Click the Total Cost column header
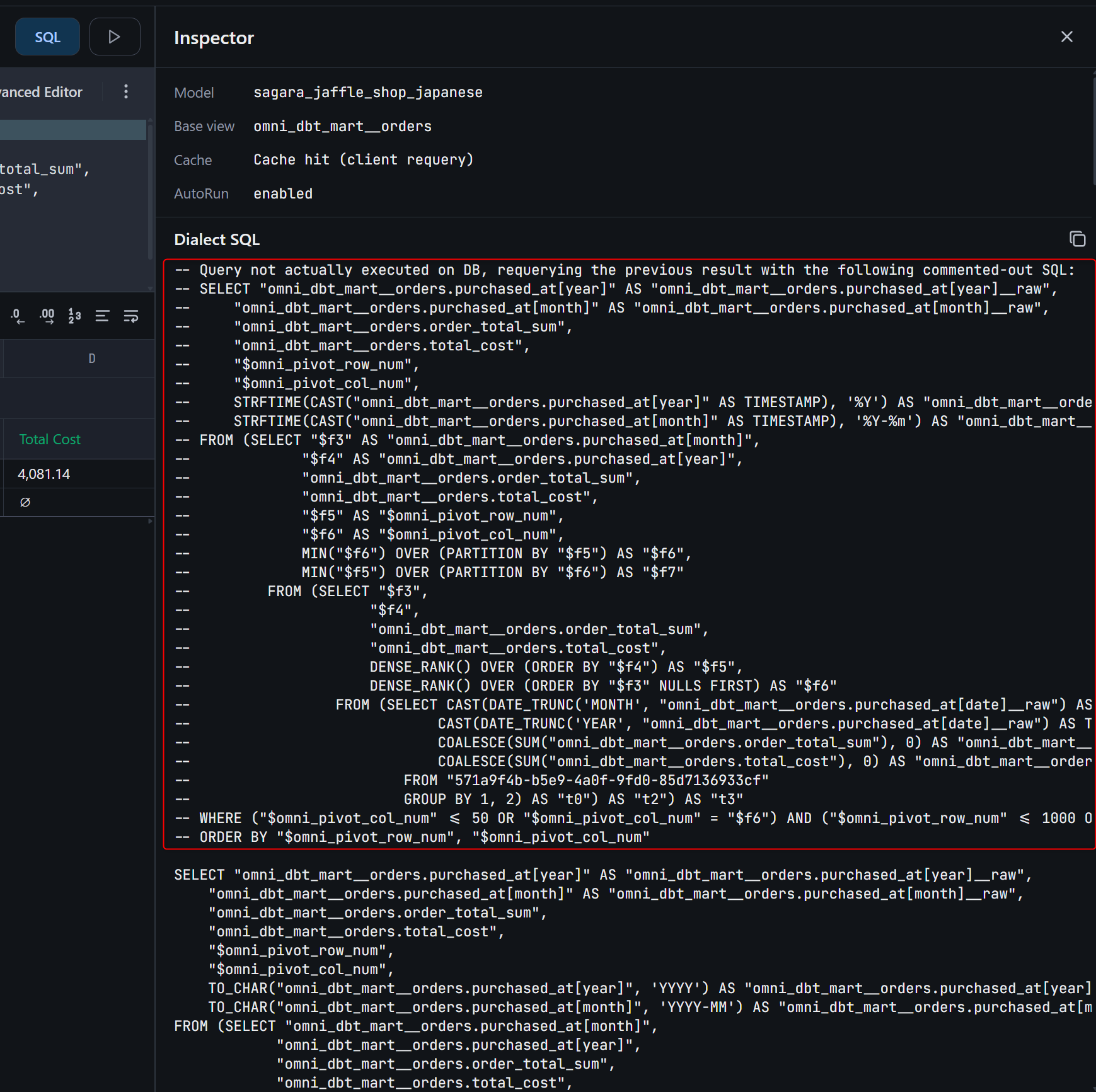This screenshot has width=1096, height=1092. [50, 439]
